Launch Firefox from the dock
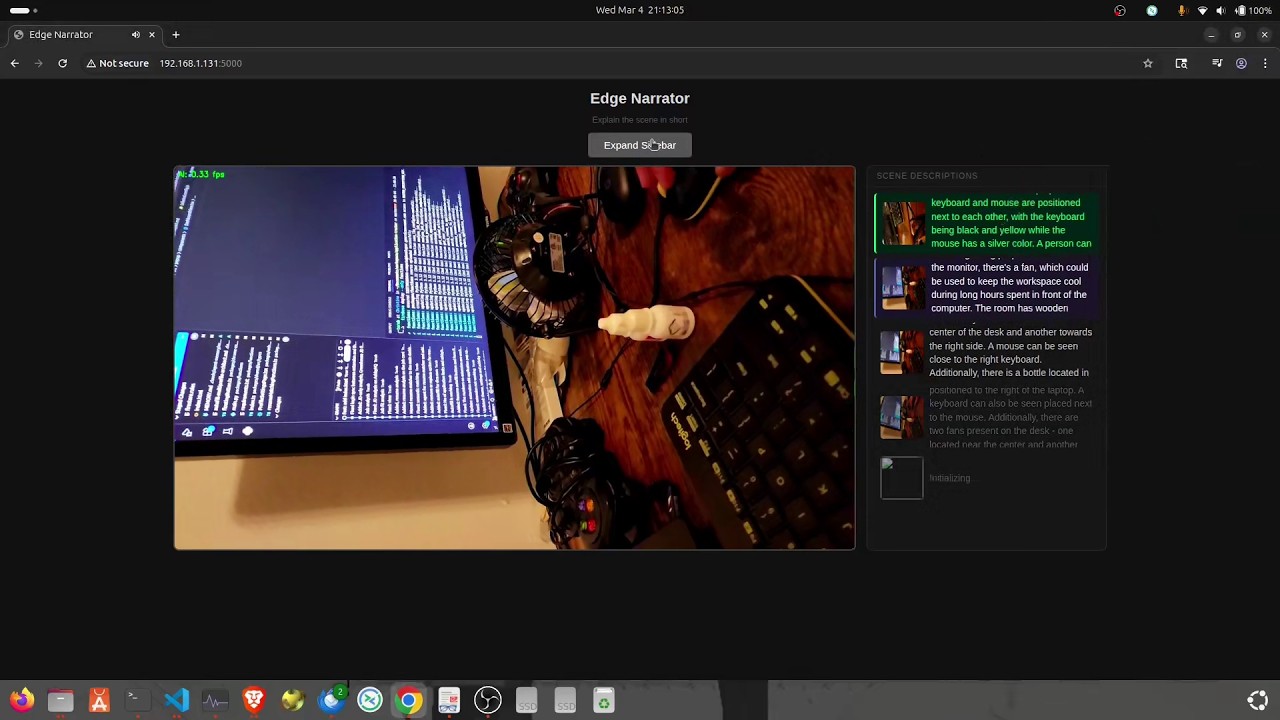 22,701
